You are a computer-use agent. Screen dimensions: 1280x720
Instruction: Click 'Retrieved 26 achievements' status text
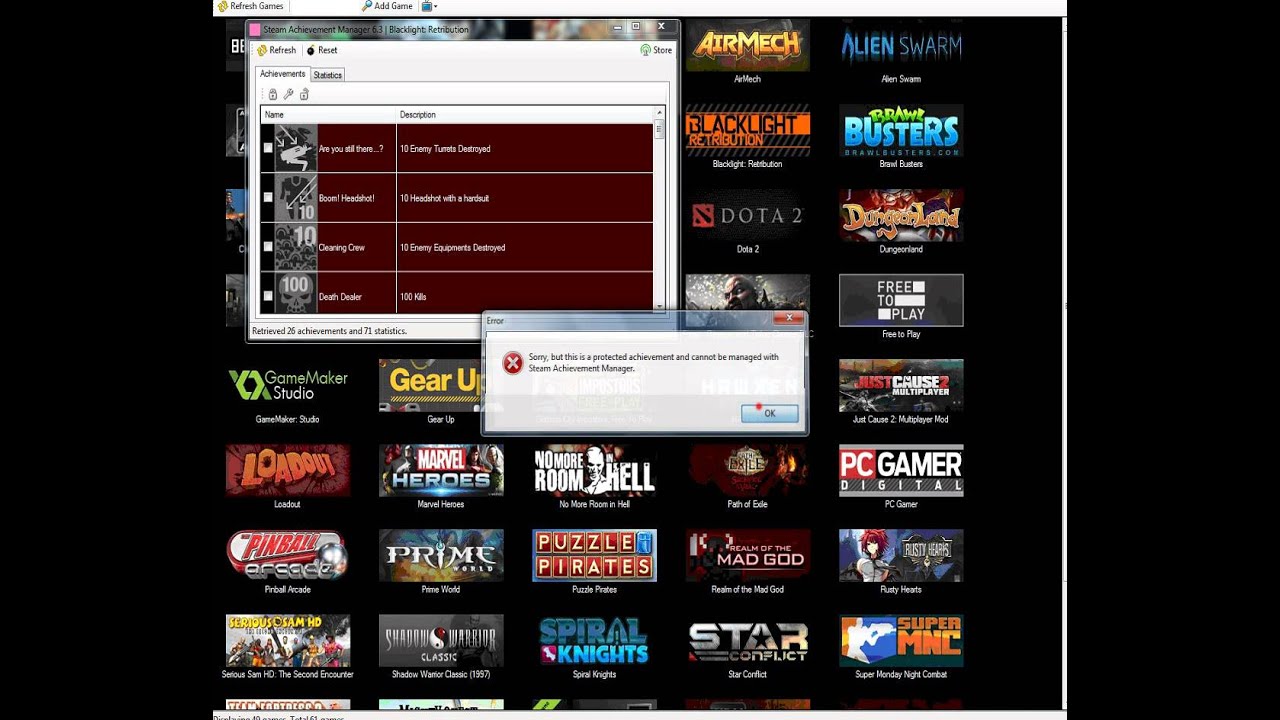(329, 331)
